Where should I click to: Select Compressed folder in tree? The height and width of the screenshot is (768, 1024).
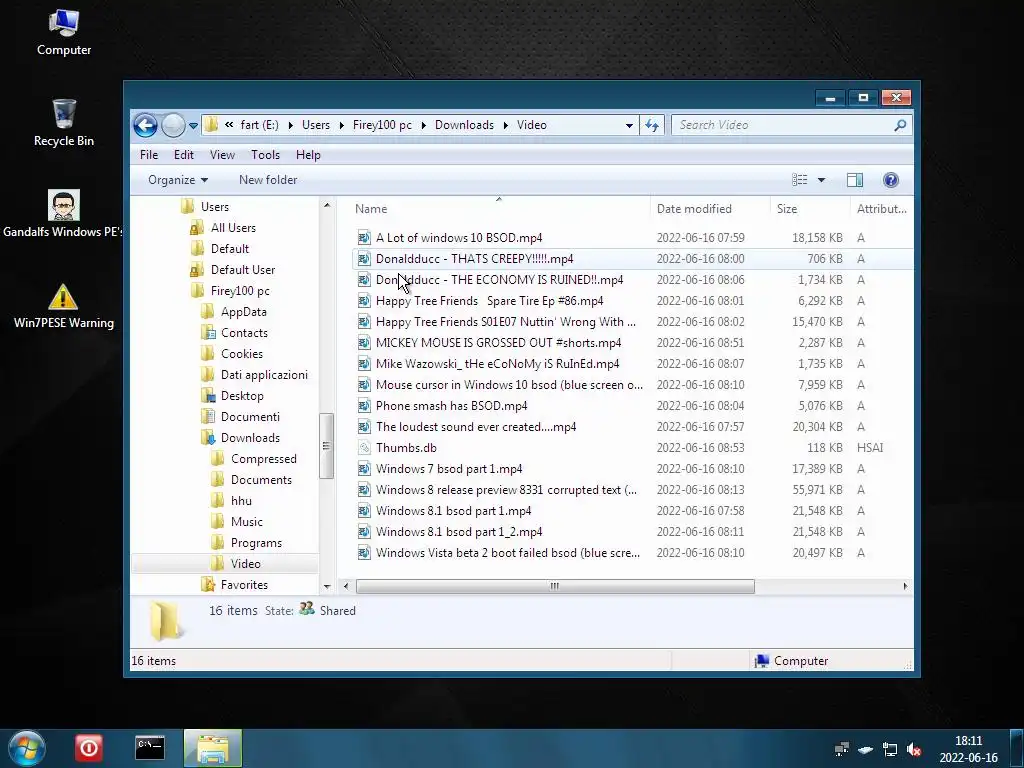tap(263, 458)
